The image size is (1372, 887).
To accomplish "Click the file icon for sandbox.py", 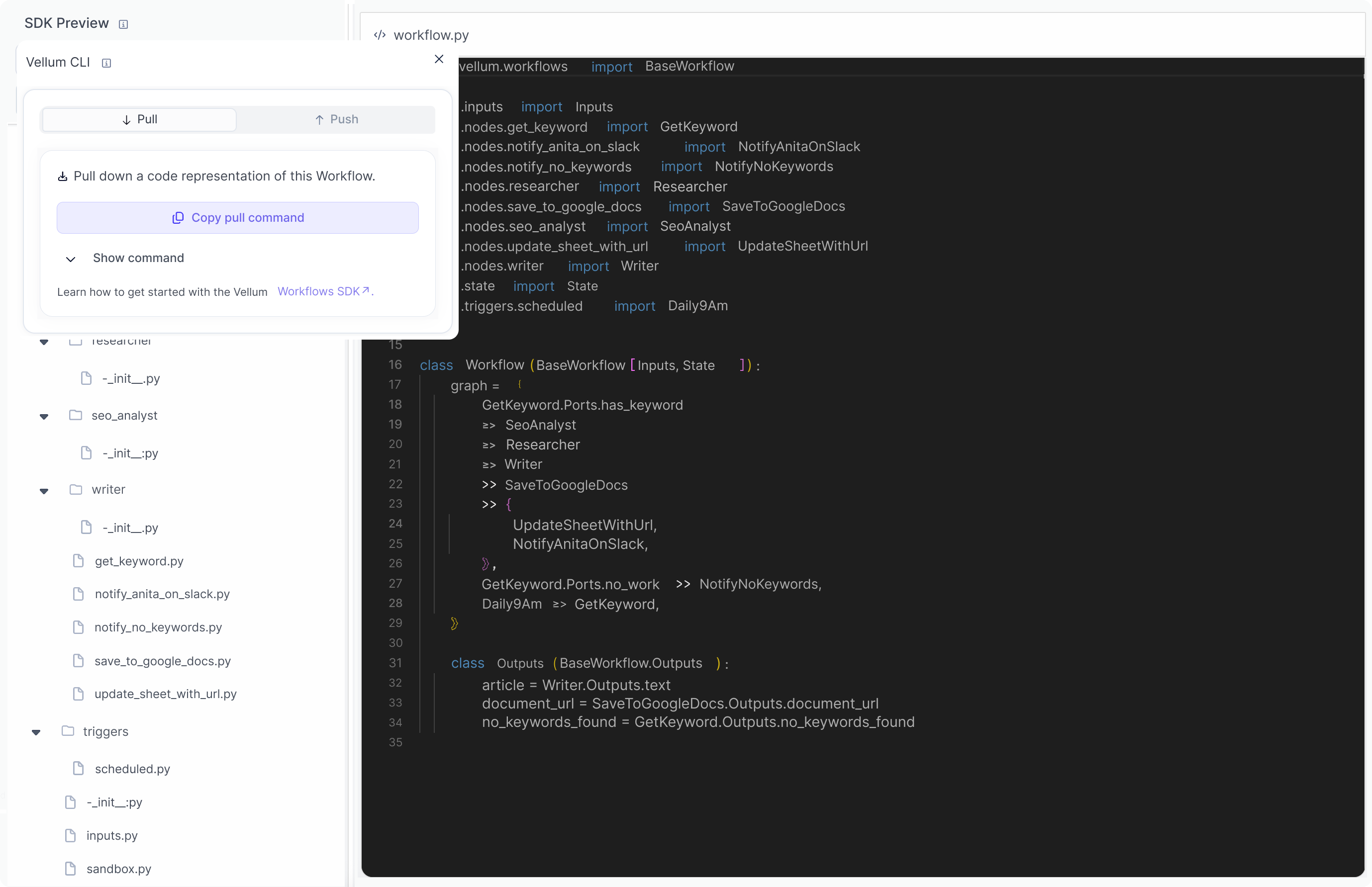I will [70, 869].
